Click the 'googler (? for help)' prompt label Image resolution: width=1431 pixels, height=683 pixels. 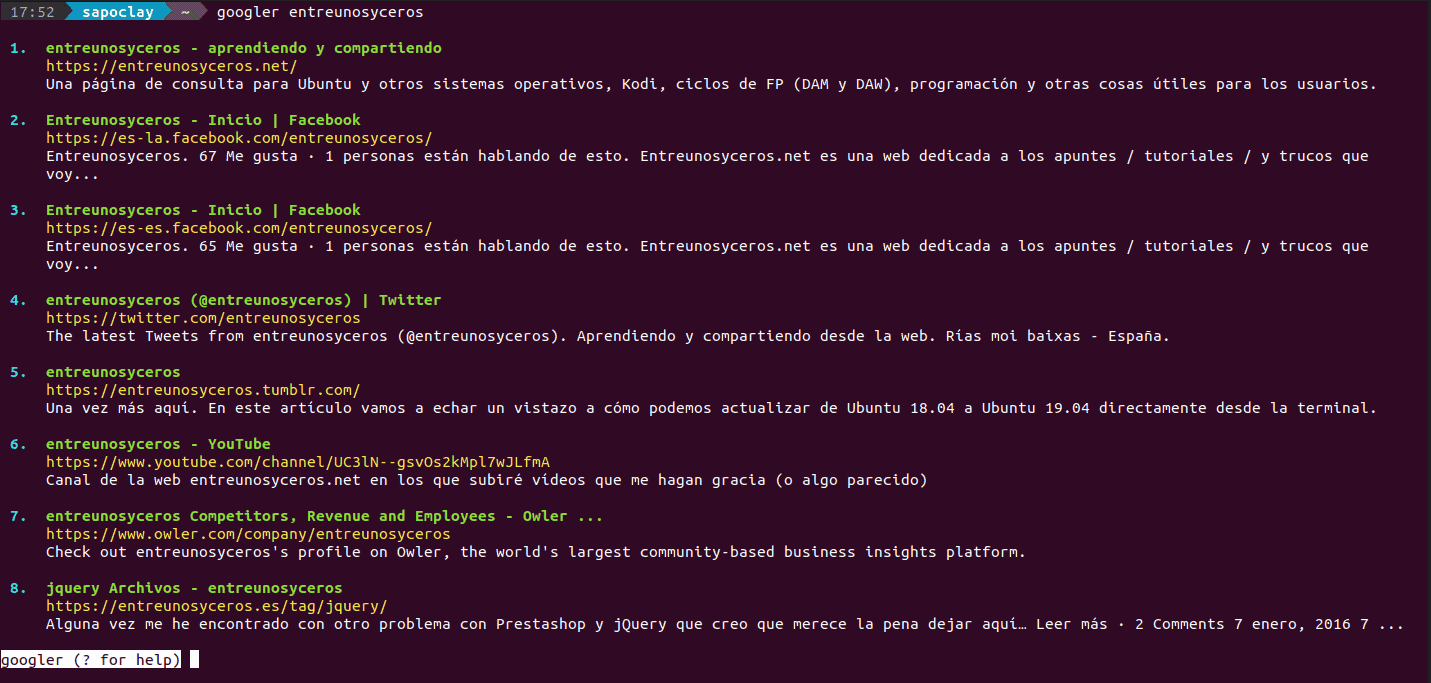tap(91, 660)
